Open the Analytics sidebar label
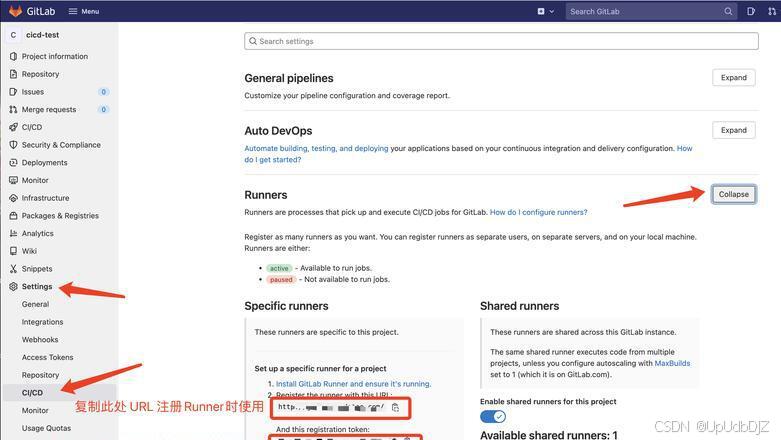The height and width of the screenshot is (440, 781). point(37,233)
